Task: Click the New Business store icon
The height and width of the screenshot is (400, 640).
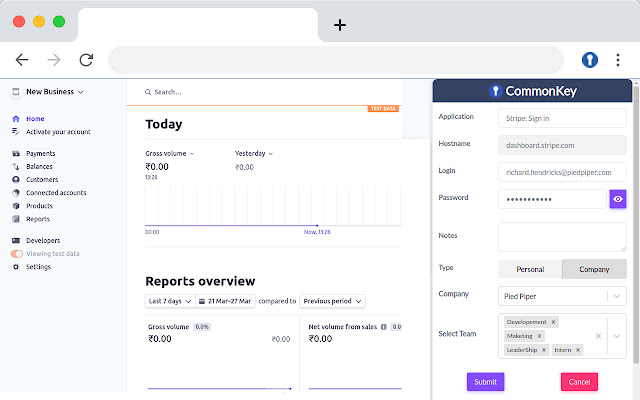Action: pos(16,92)
